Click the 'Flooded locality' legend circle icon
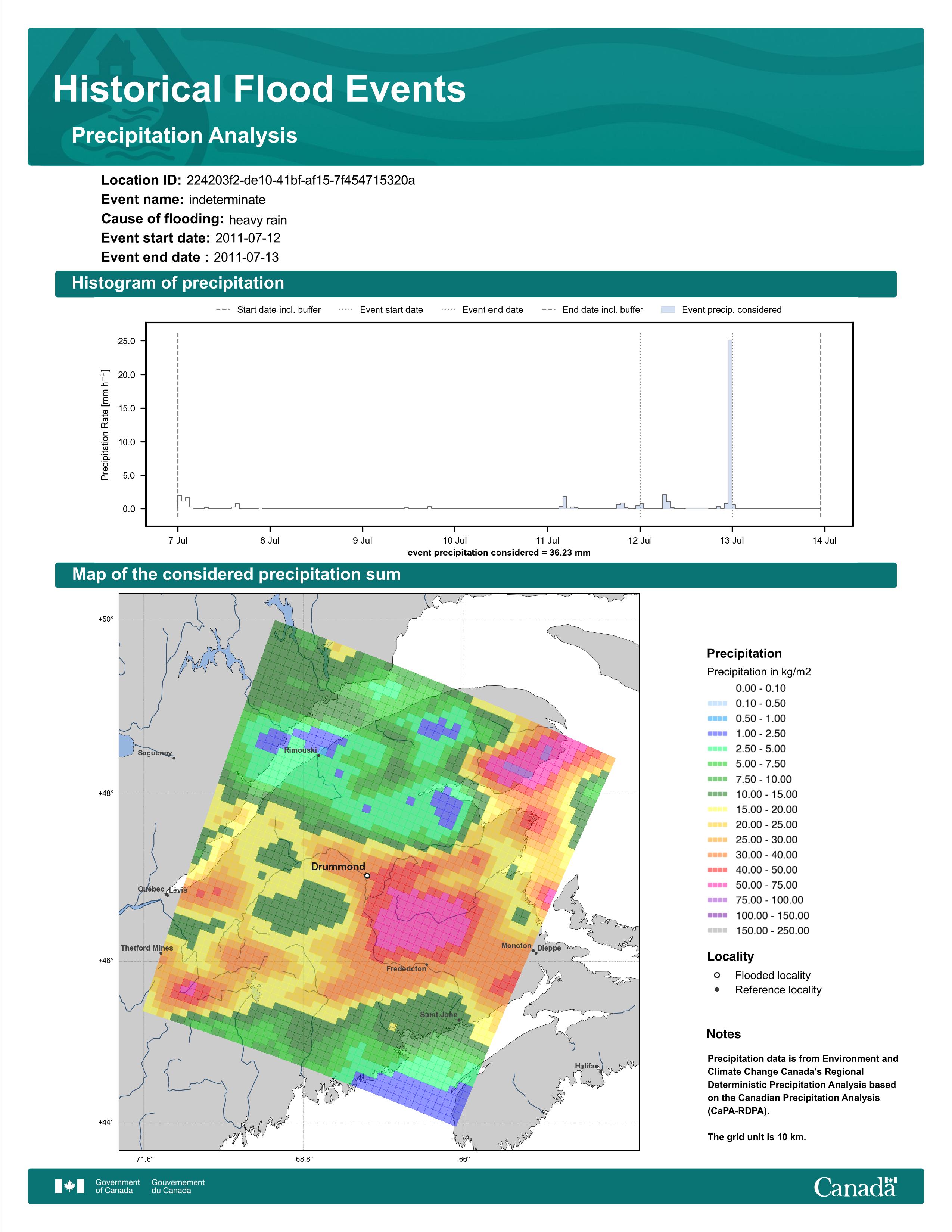The width and height of the screenshot is (952, 1232). 717,975
